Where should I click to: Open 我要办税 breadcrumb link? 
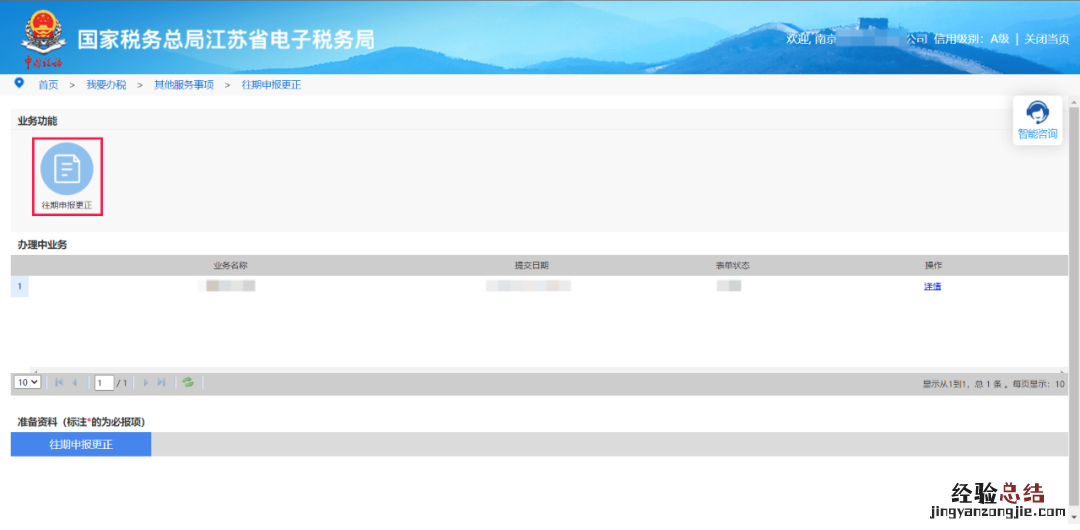click(x=106, y=85)
